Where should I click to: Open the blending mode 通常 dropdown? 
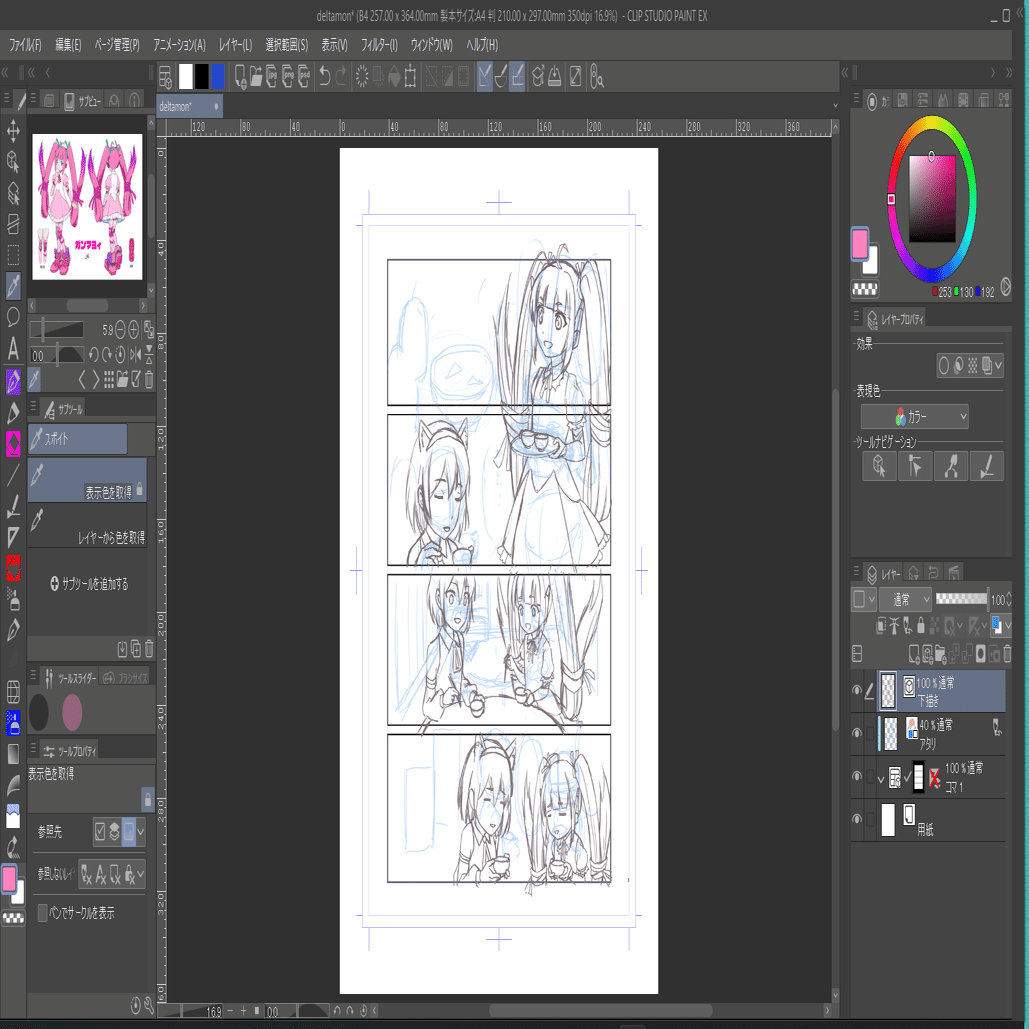[x=908, y=598]
